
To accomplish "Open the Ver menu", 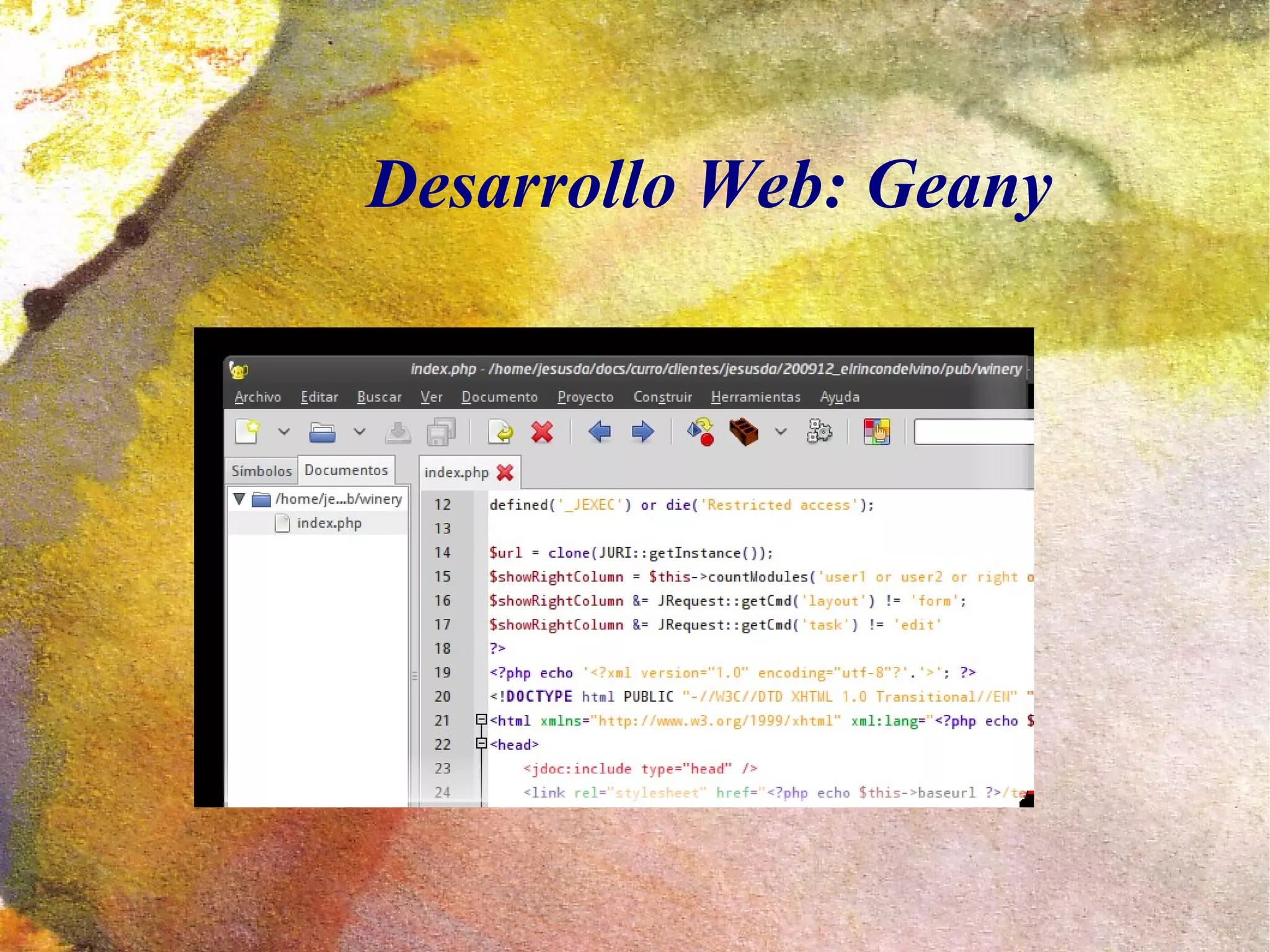I will tap(432, 397).
